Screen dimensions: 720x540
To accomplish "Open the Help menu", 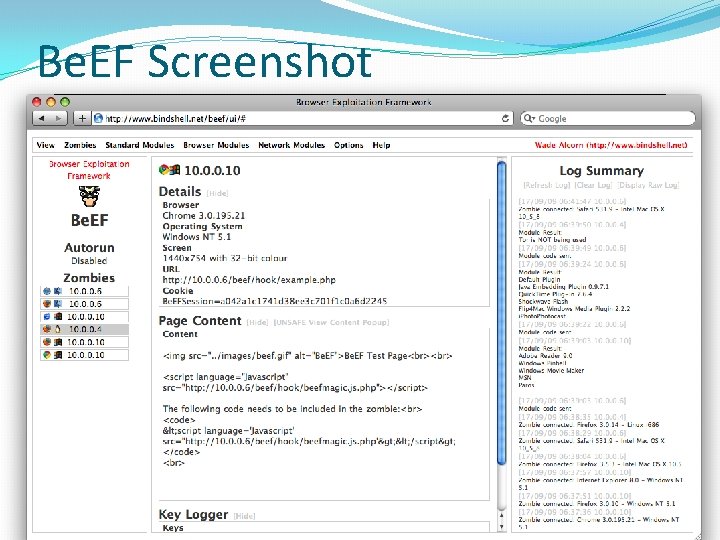I will (381, 145).
